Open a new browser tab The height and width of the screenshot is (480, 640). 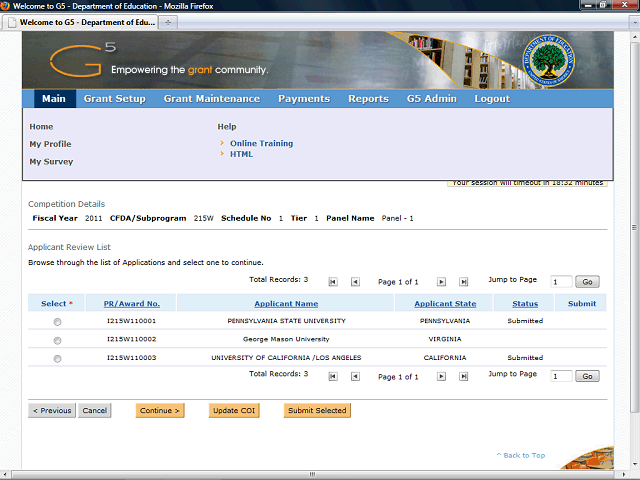(x=168, y=21)
